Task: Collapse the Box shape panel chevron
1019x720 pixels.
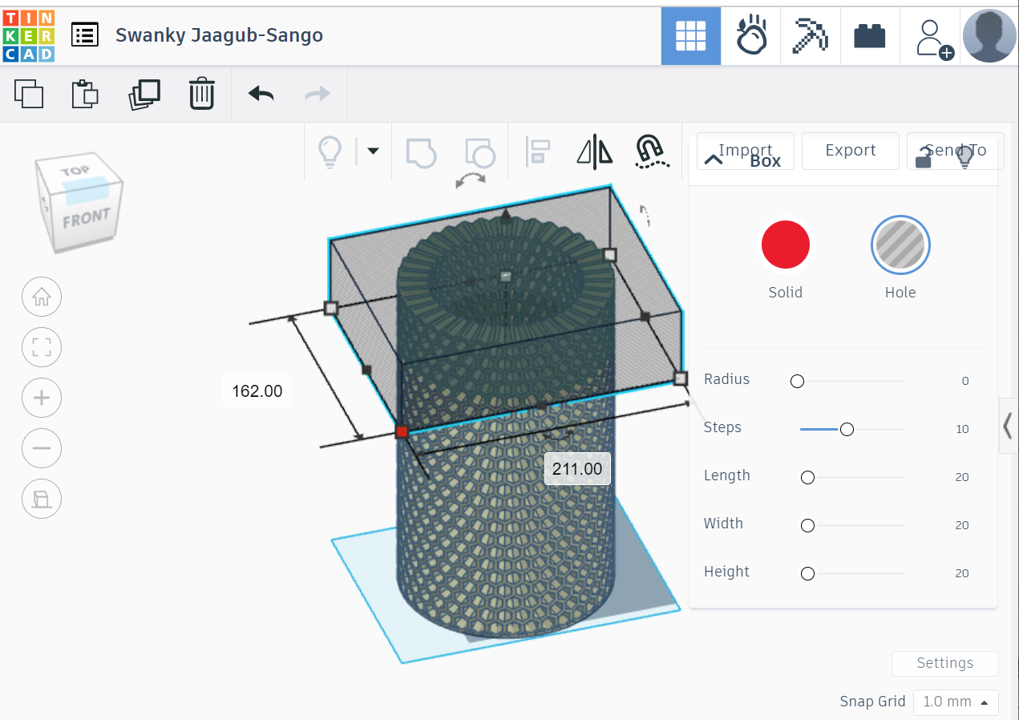Action: [x=713, y=160]
